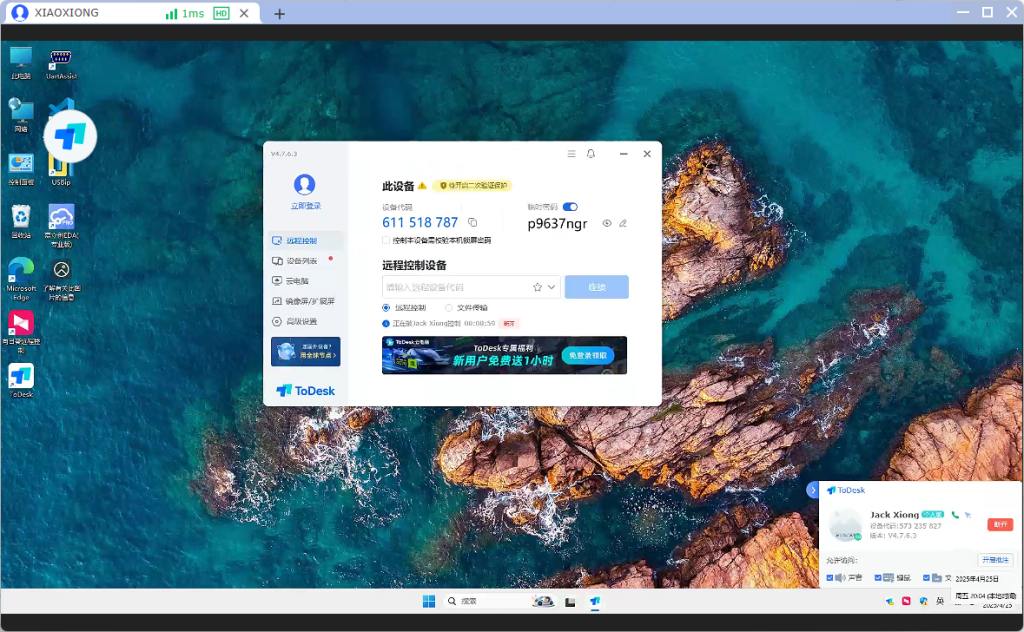The width and height of the screenshot is (1024, 632).
Task: Open Microsoft Edge from the desktop
Action: [21, 279]
